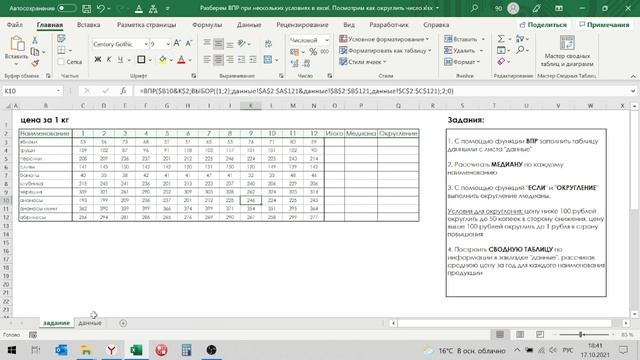The height and width of the screenshot is (360, 640).
Task: Click Мастер сводных таблиц и диаграмм button
Action: pos(567,51)
